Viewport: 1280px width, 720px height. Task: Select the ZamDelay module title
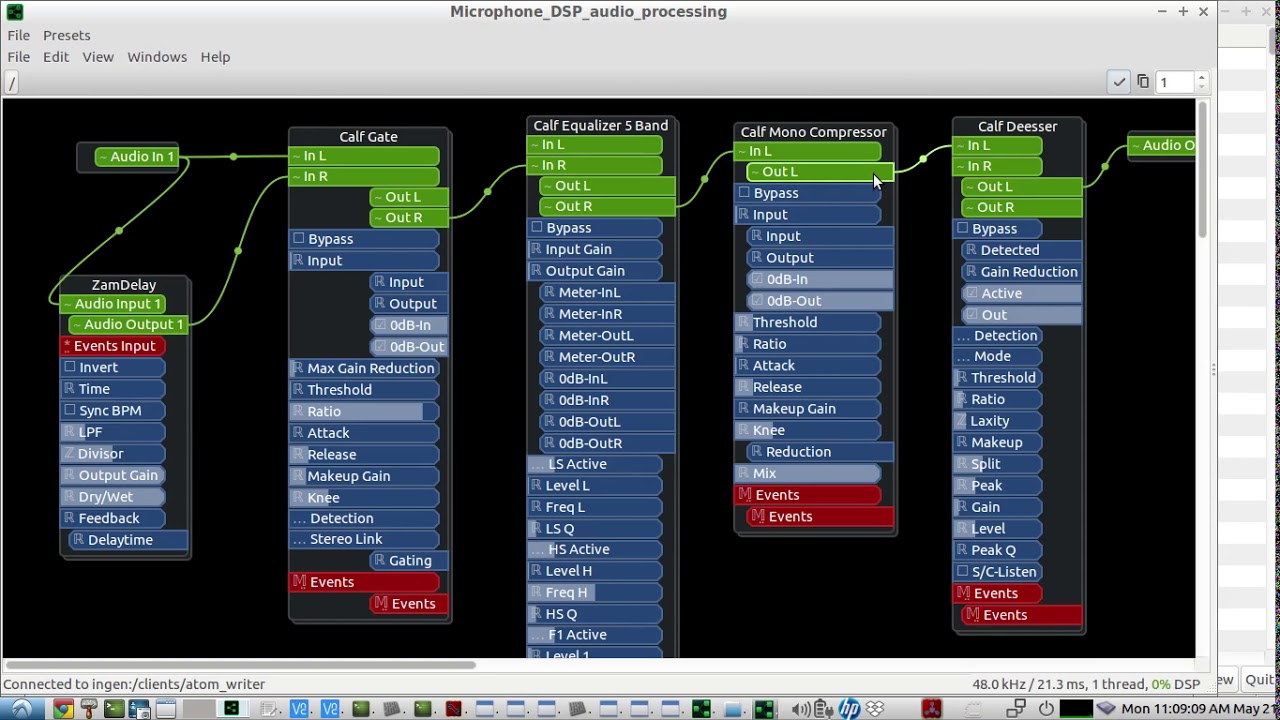pos(124,285)
